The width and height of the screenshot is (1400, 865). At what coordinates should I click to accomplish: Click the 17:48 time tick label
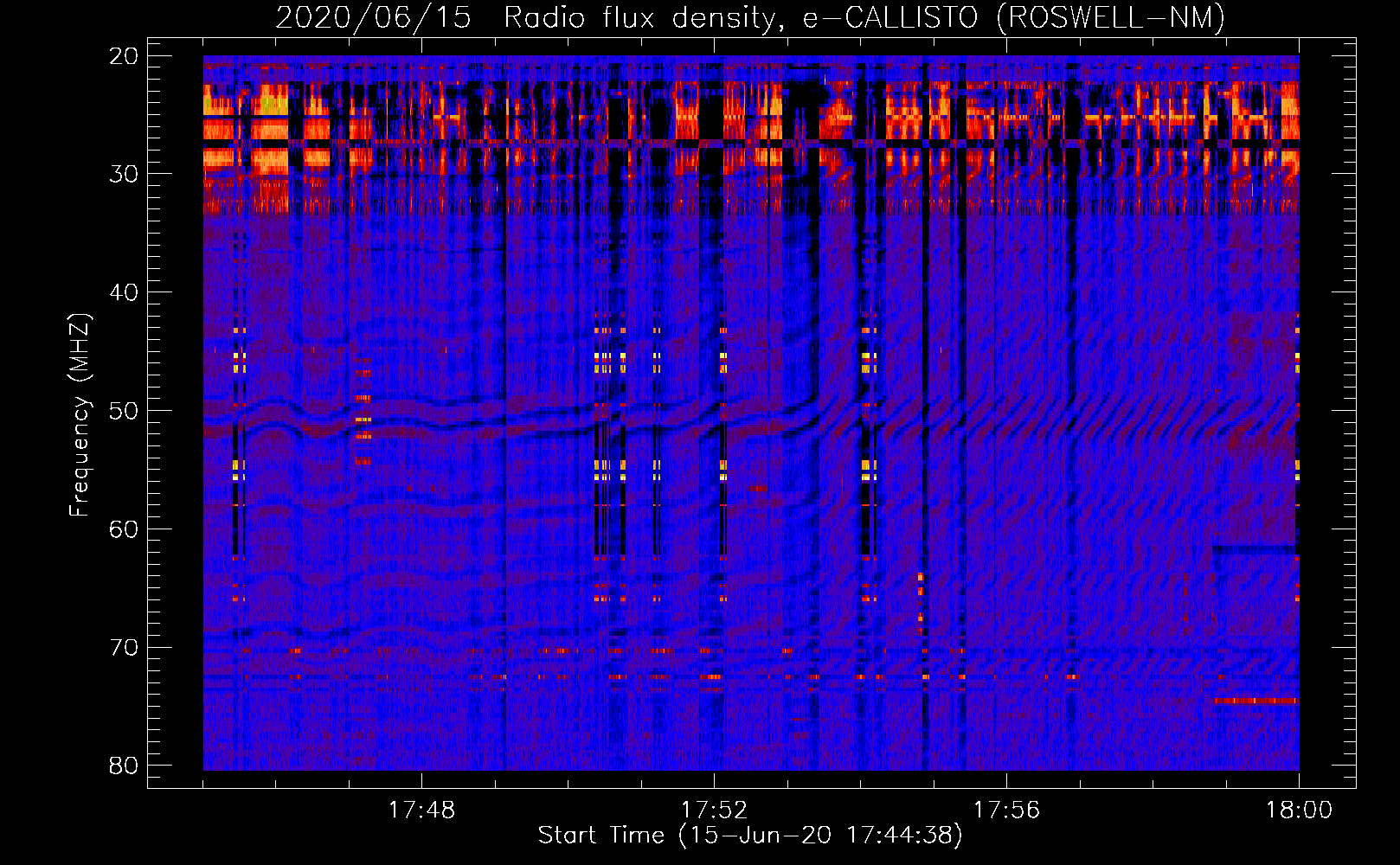pos(421,811)
